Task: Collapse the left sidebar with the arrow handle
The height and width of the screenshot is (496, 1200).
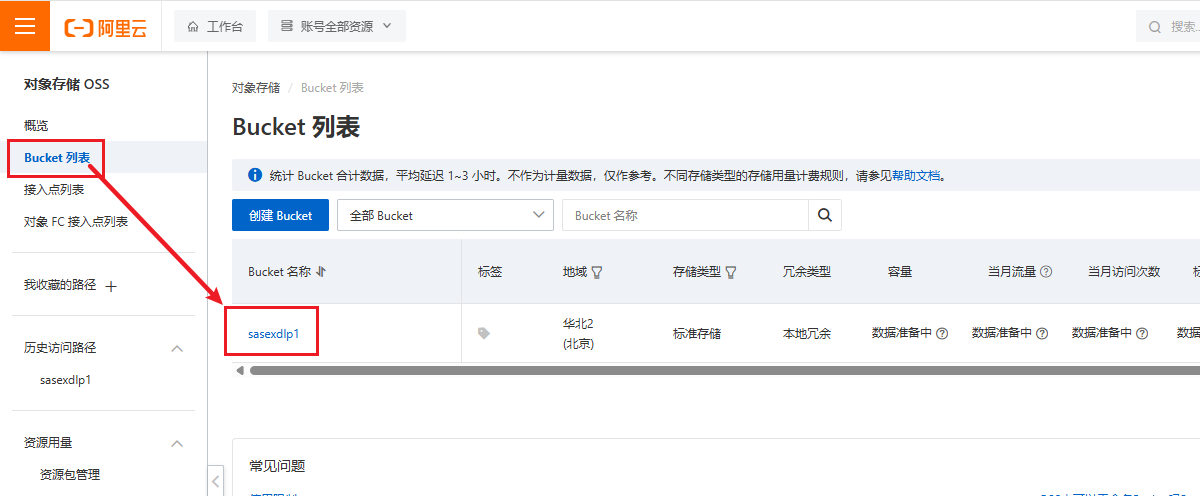Action: click(x=217, y=481)
